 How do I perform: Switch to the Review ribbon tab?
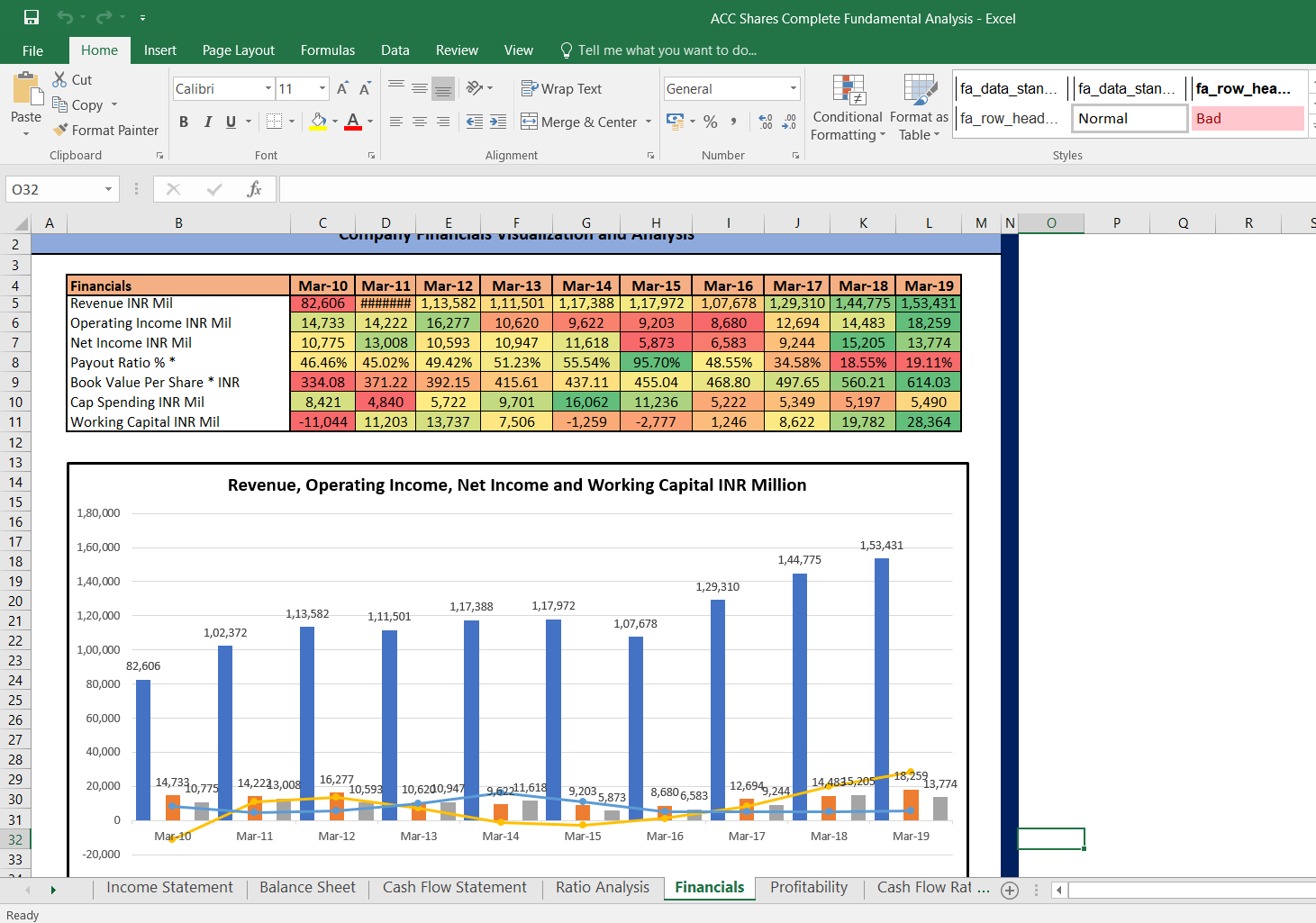pos(457,50)
